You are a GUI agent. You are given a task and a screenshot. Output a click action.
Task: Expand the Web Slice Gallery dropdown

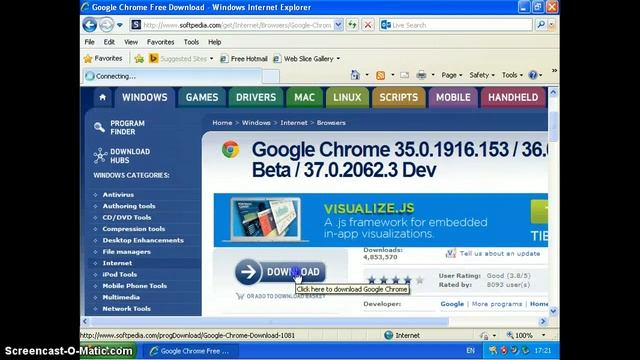338,59
